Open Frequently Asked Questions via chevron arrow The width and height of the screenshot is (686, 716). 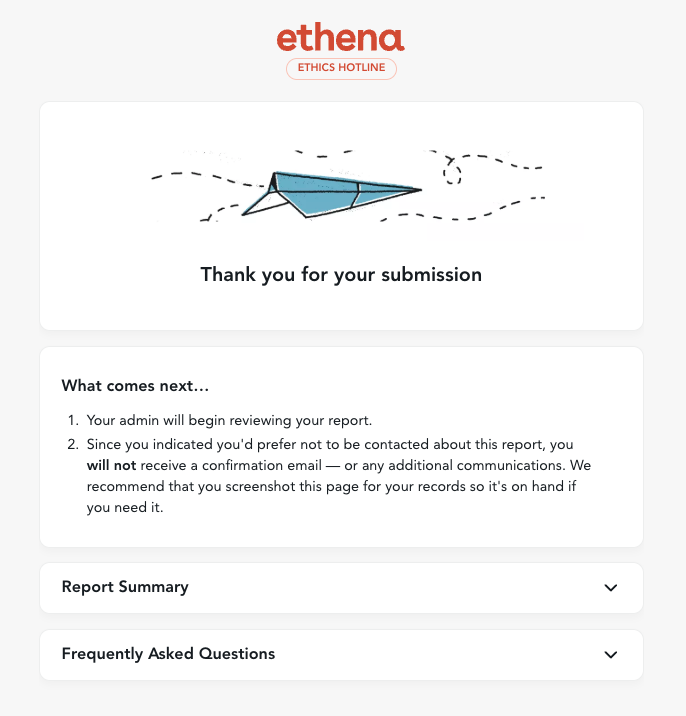tap(611, 655)
